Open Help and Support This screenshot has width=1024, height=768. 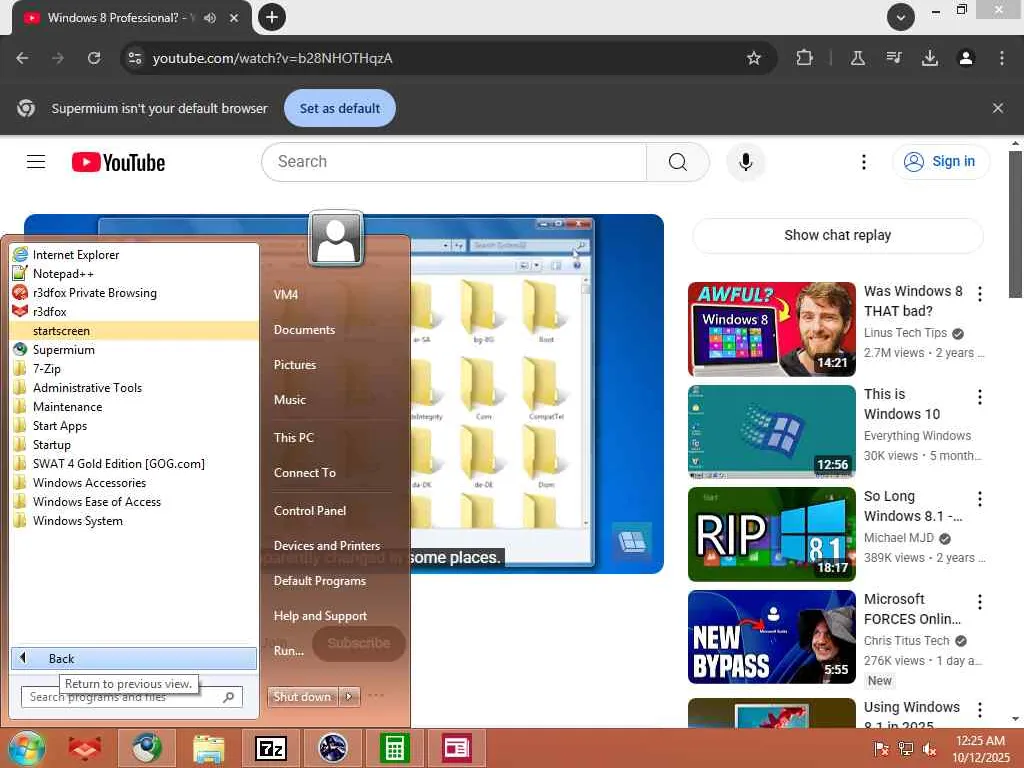[320, 616]
